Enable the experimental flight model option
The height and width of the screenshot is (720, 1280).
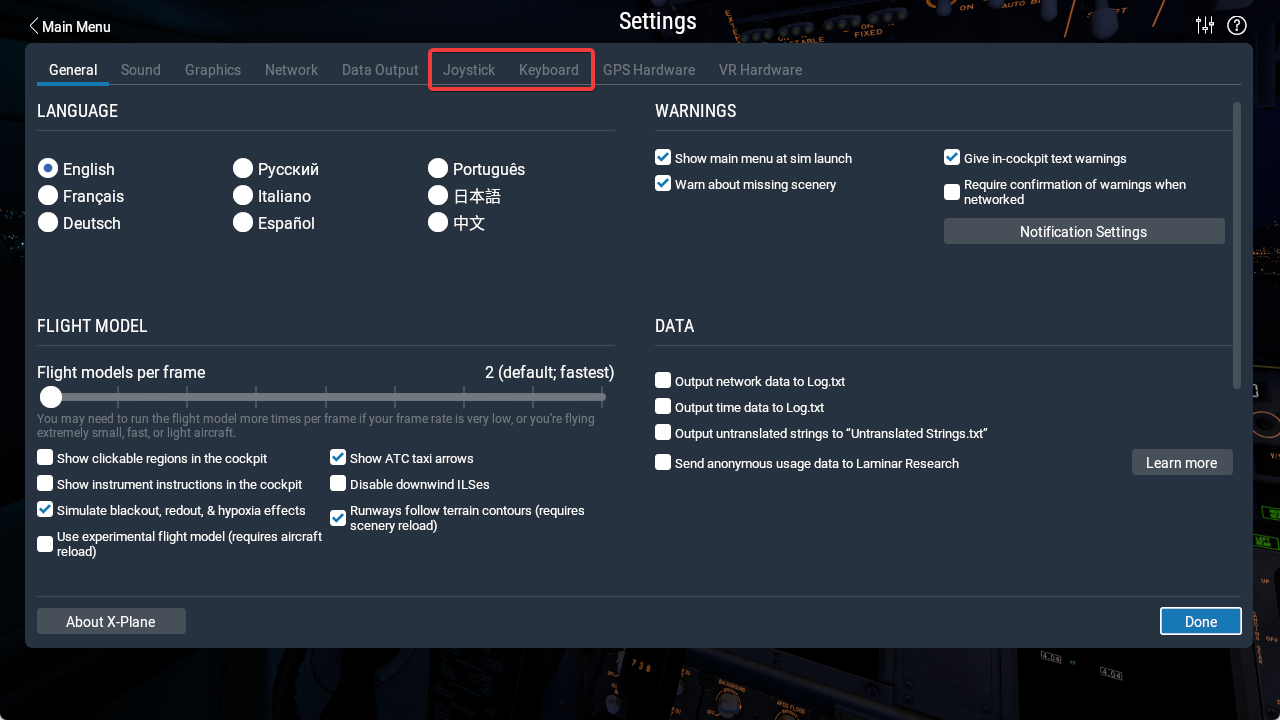pos(44,543)
